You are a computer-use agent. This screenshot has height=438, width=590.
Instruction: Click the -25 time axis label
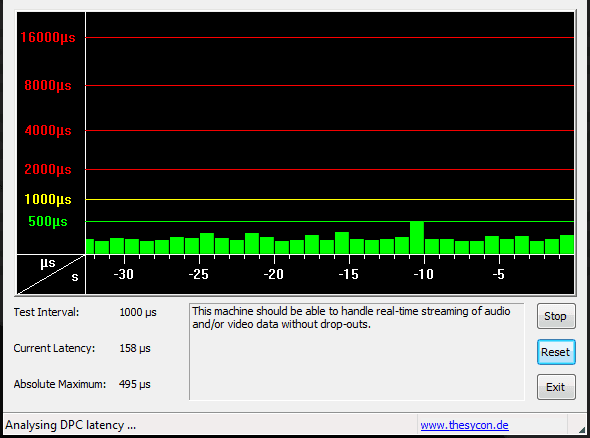[198, 274]
